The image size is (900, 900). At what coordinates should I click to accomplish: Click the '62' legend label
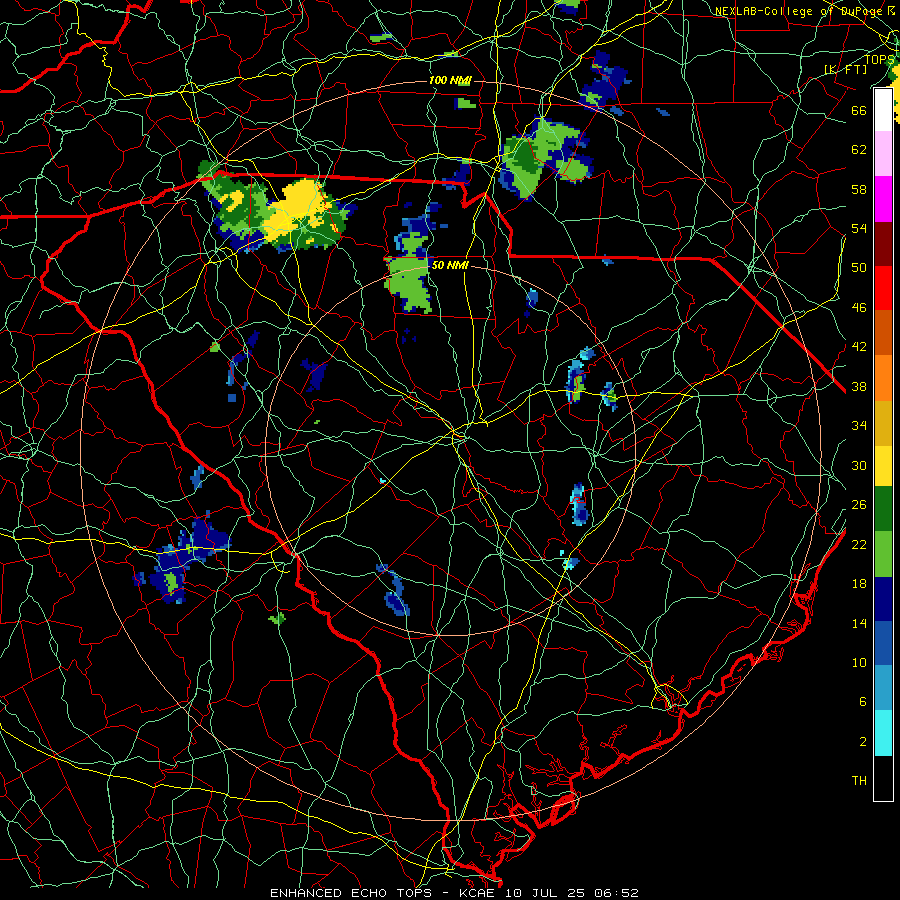pos(859,149)
